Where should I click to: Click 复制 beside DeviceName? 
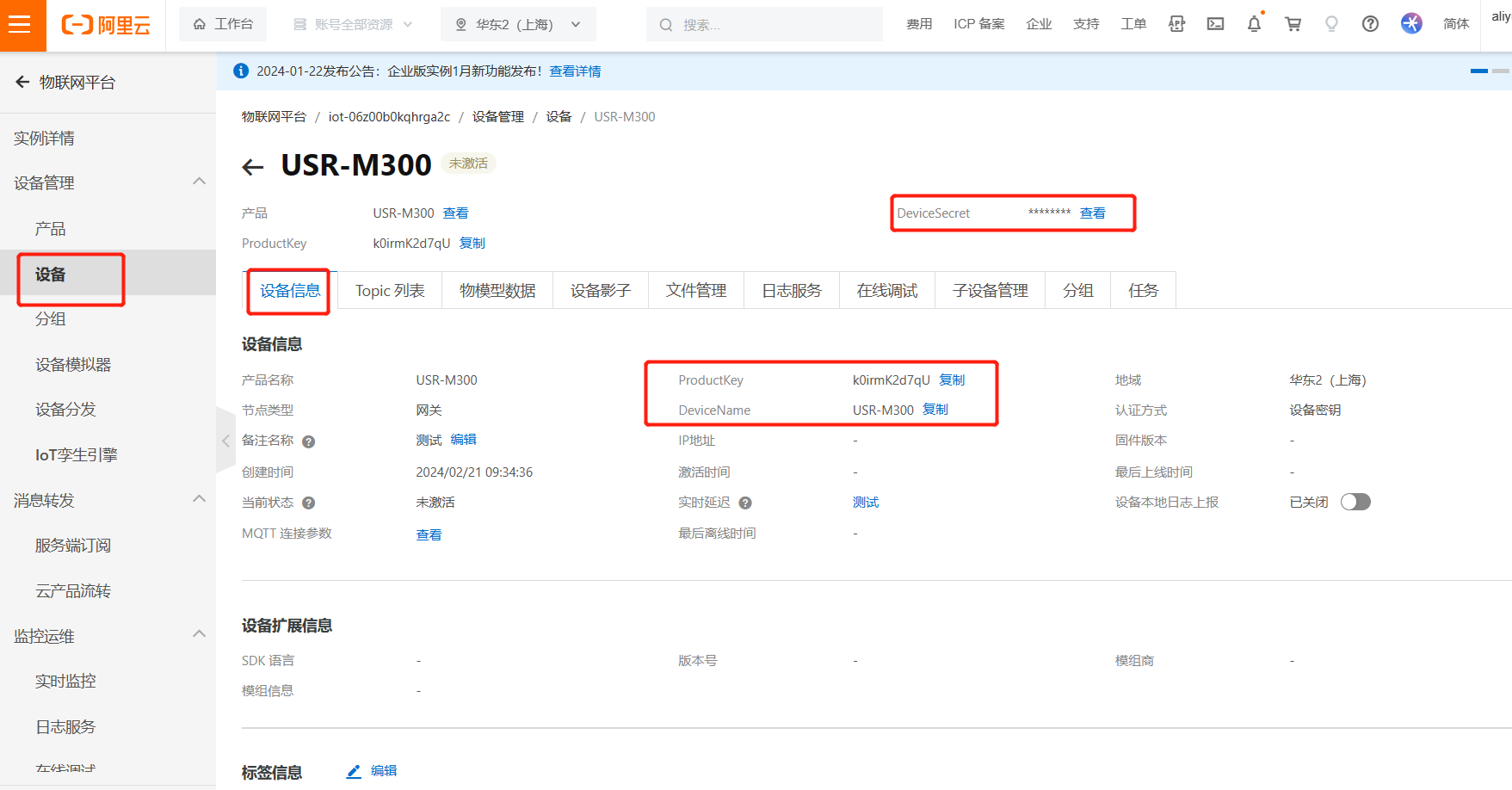click(x=935, y=410)
